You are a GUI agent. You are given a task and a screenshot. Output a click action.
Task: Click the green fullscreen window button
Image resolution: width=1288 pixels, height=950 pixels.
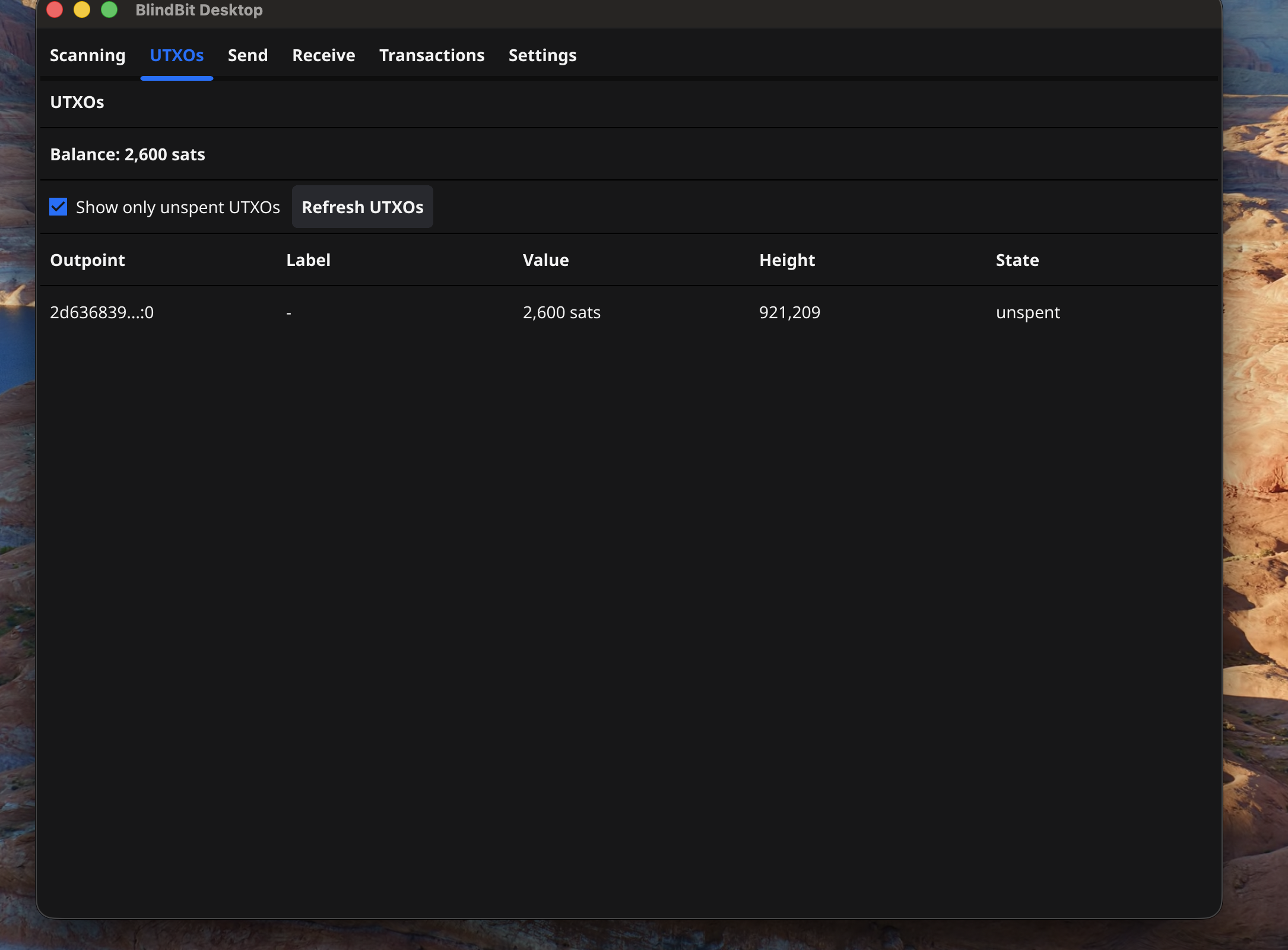(109, 9)
